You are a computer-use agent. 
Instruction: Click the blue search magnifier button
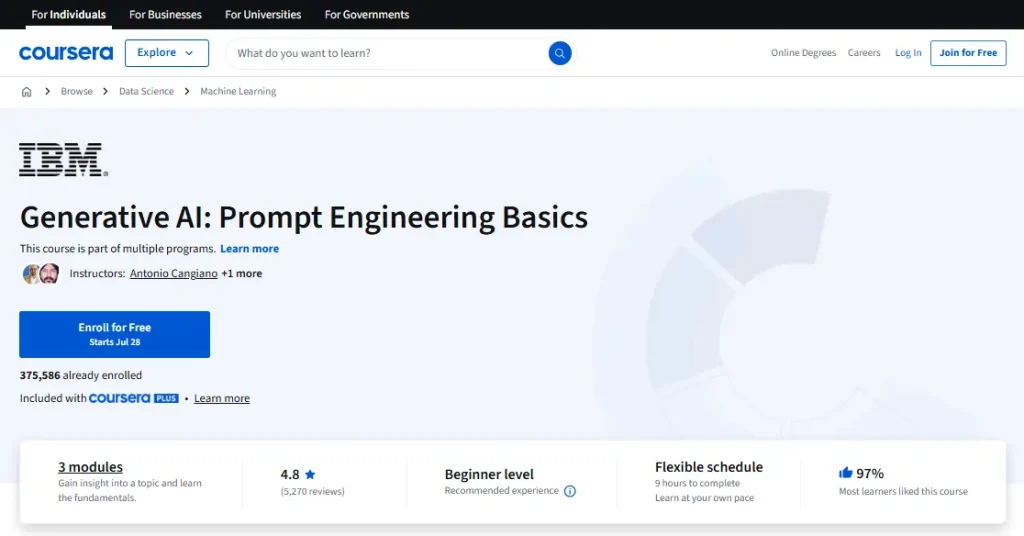[560, 53]
